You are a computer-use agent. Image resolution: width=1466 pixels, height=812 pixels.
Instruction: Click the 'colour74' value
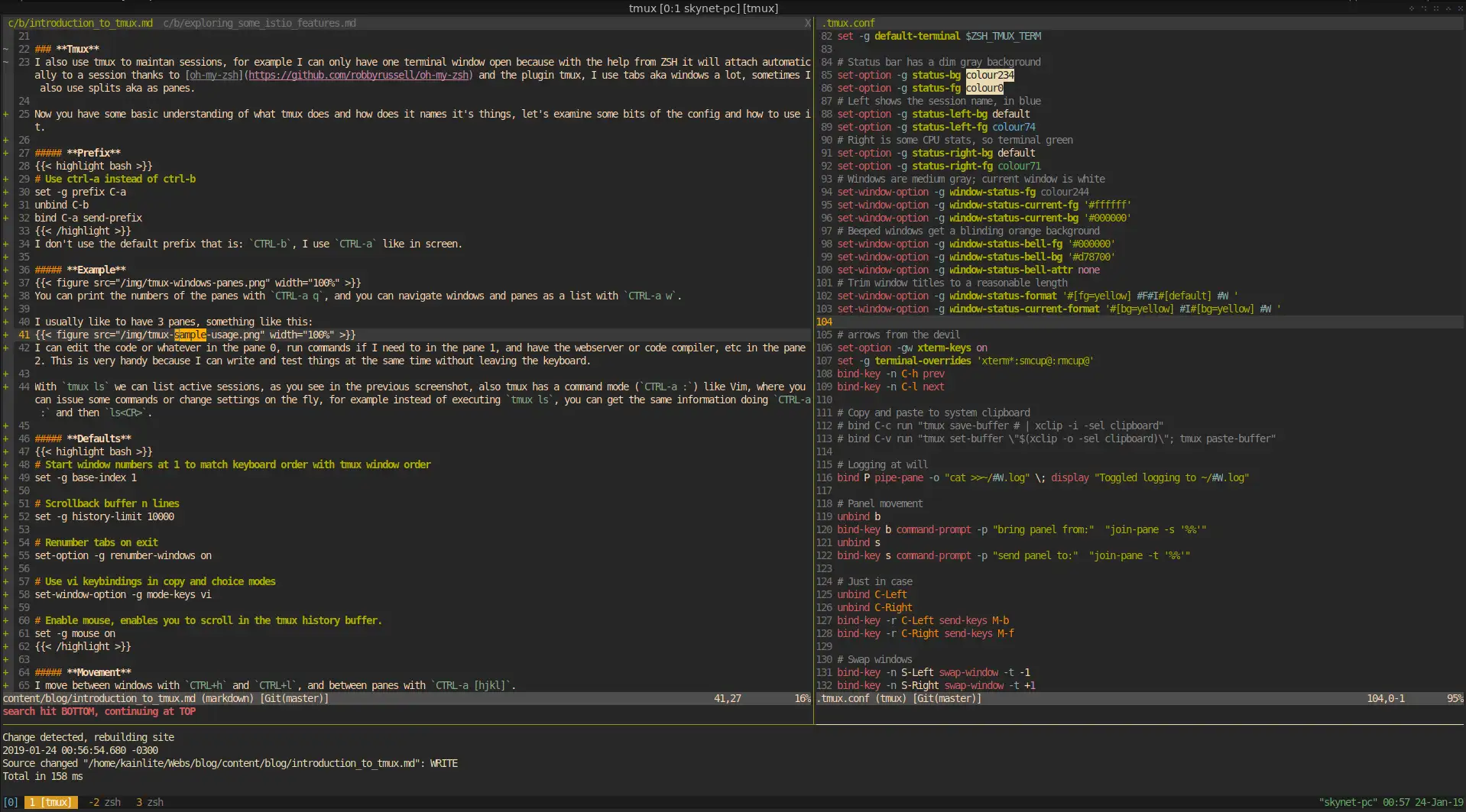pos(1014,127)
